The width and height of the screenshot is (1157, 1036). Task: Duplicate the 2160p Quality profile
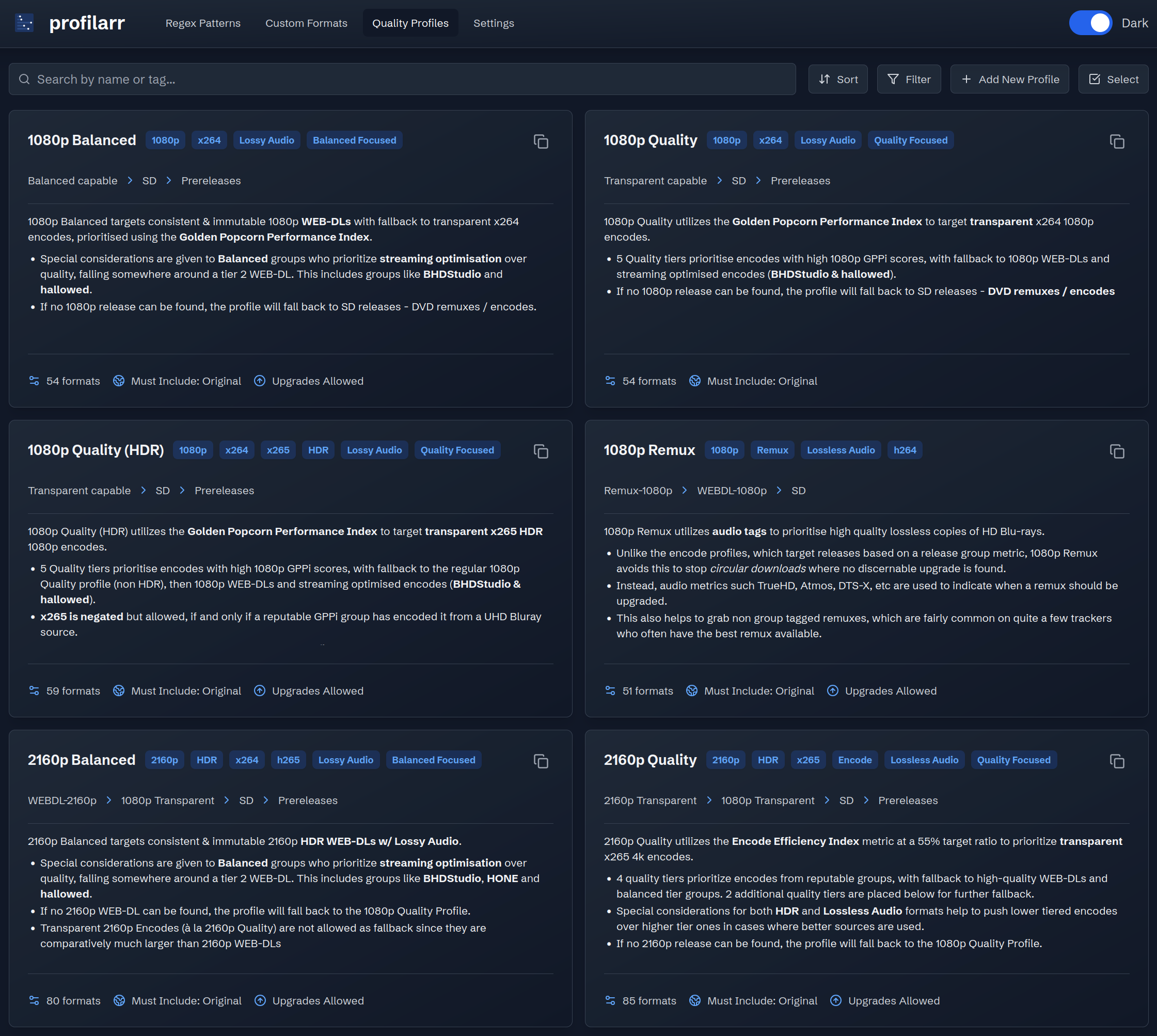click(x=1117, y=761)
